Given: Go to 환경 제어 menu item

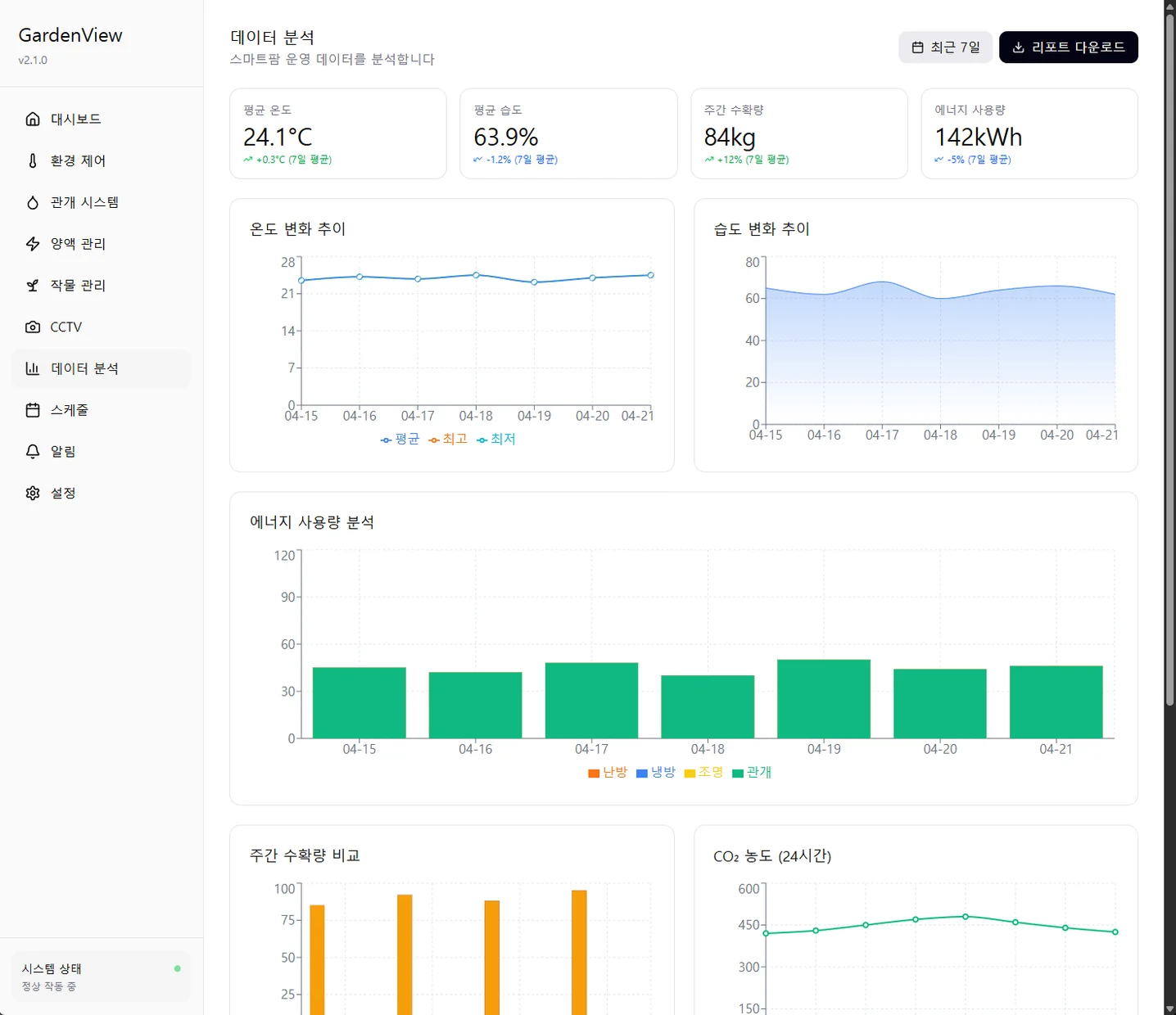Looking at the screenshot, I should [102, 161].
